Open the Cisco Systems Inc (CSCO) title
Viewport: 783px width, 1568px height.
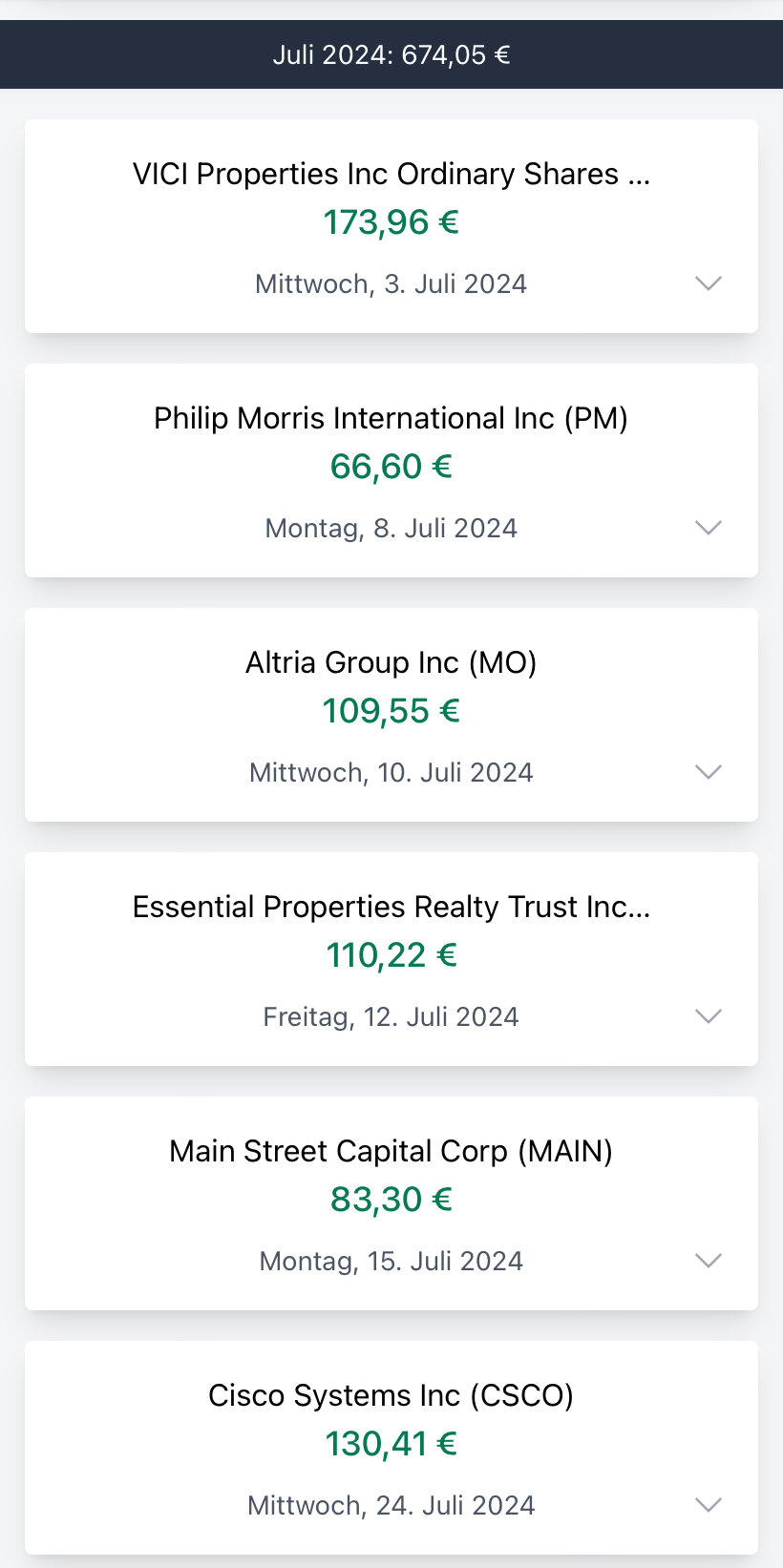click(x=391, y=1395)
